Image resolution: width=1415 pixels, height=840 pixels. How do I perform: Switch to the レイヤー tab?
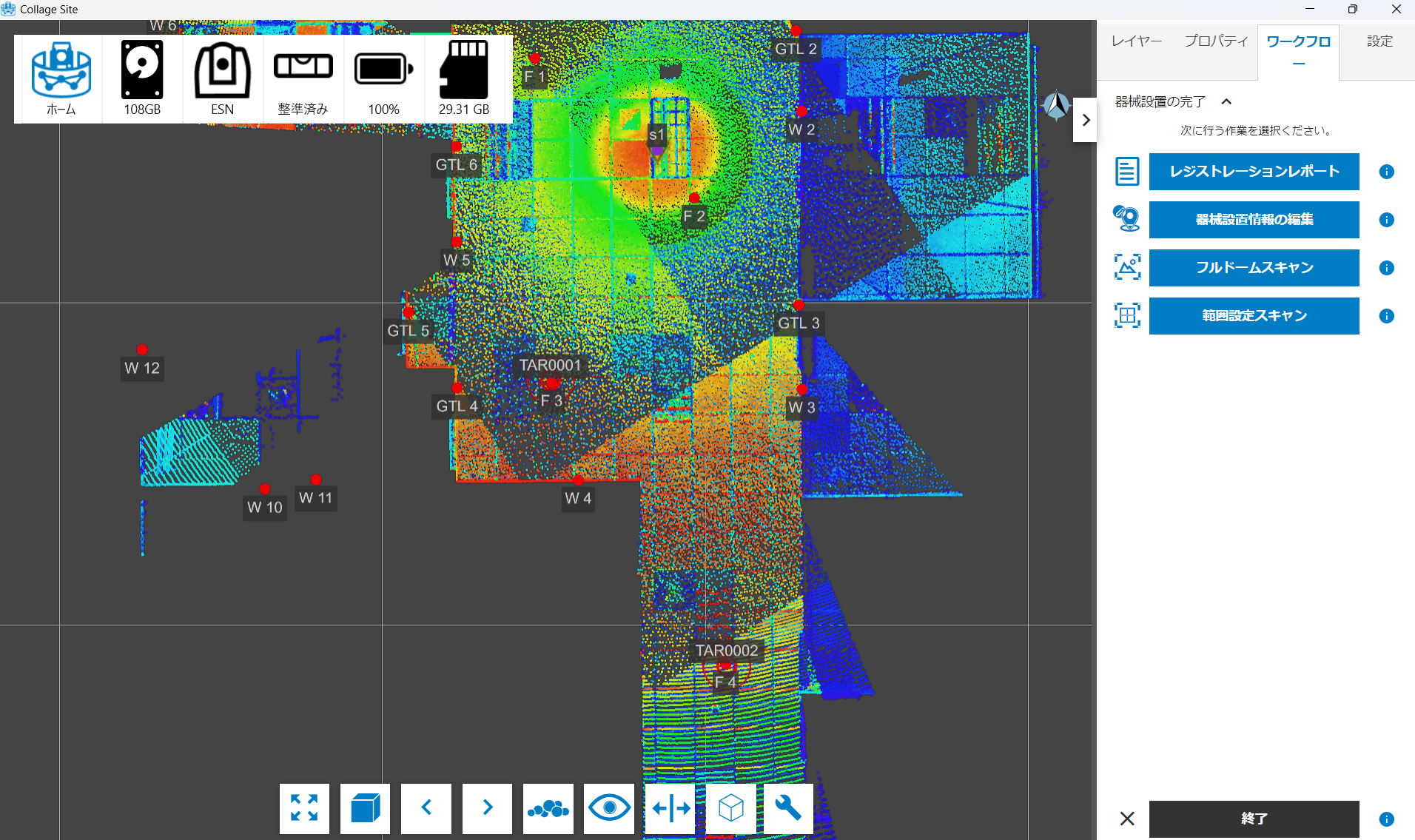point(1136,41)
